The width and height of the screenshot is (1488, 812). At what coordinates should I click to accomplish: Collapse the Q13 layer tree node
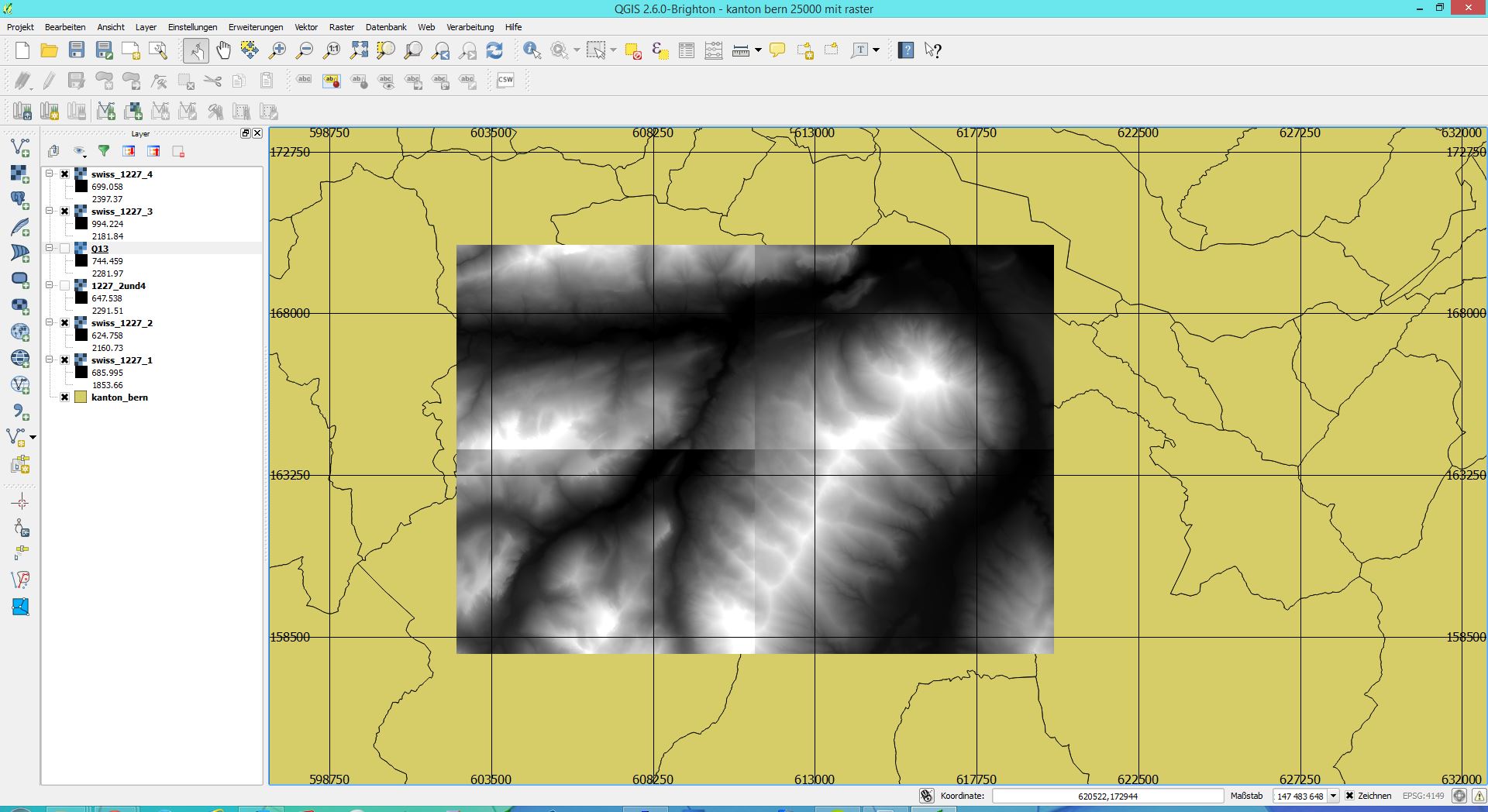coord(50,248)
